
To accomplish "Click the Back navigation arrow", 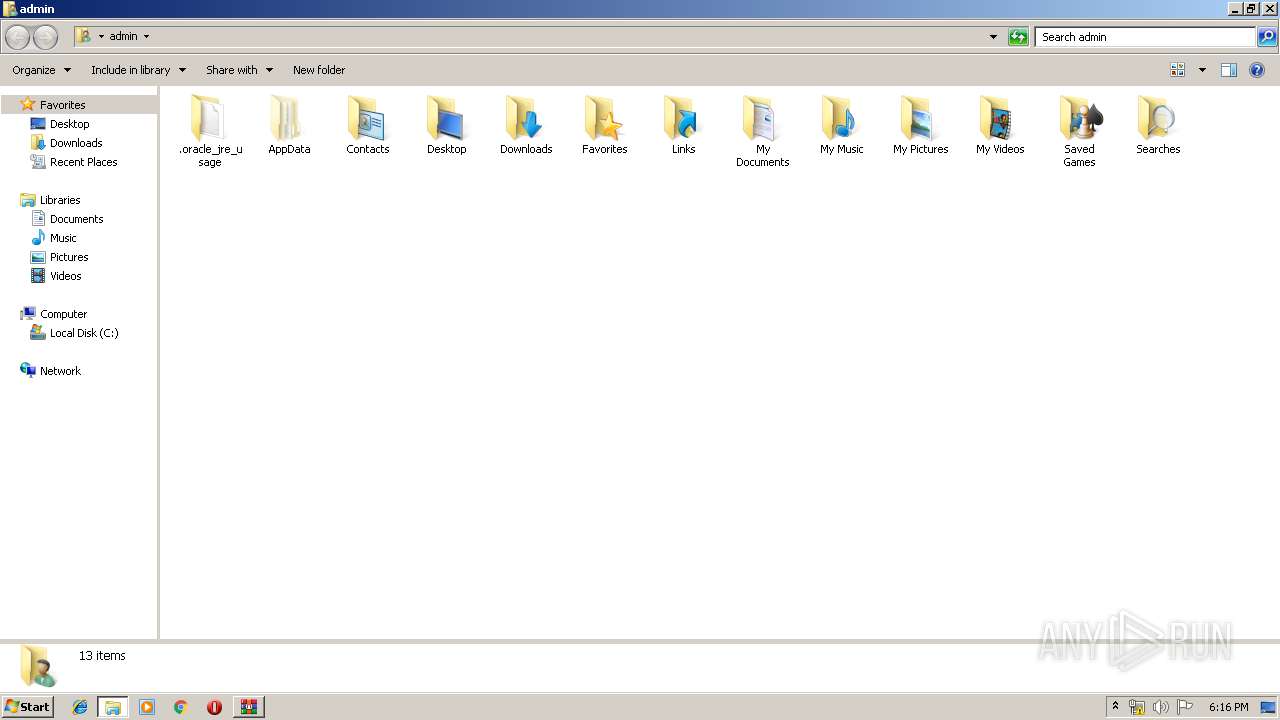I will point(17,37).
